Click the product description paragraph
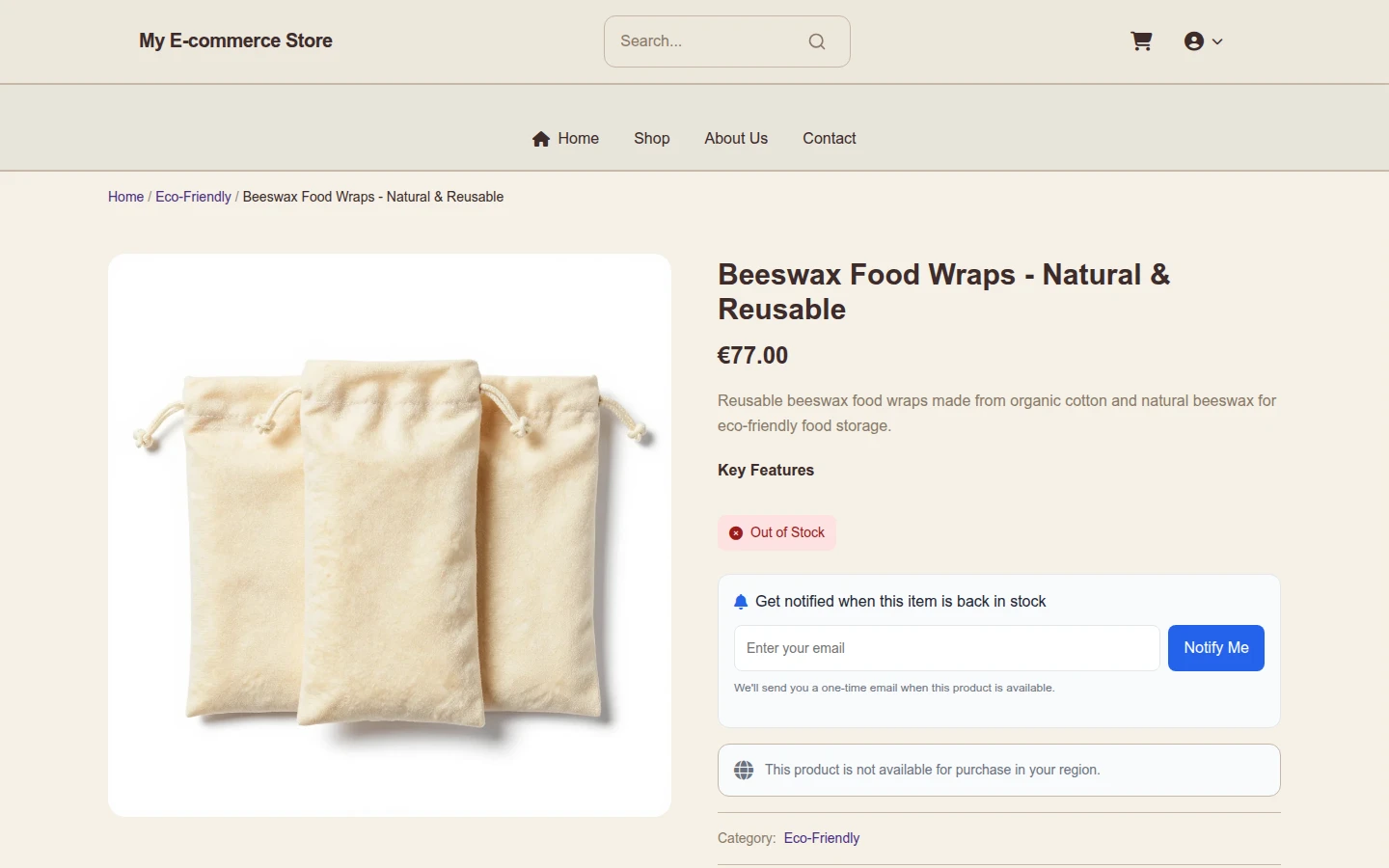1389x868 pixels. pyautogui.click(x=997, y=414)
